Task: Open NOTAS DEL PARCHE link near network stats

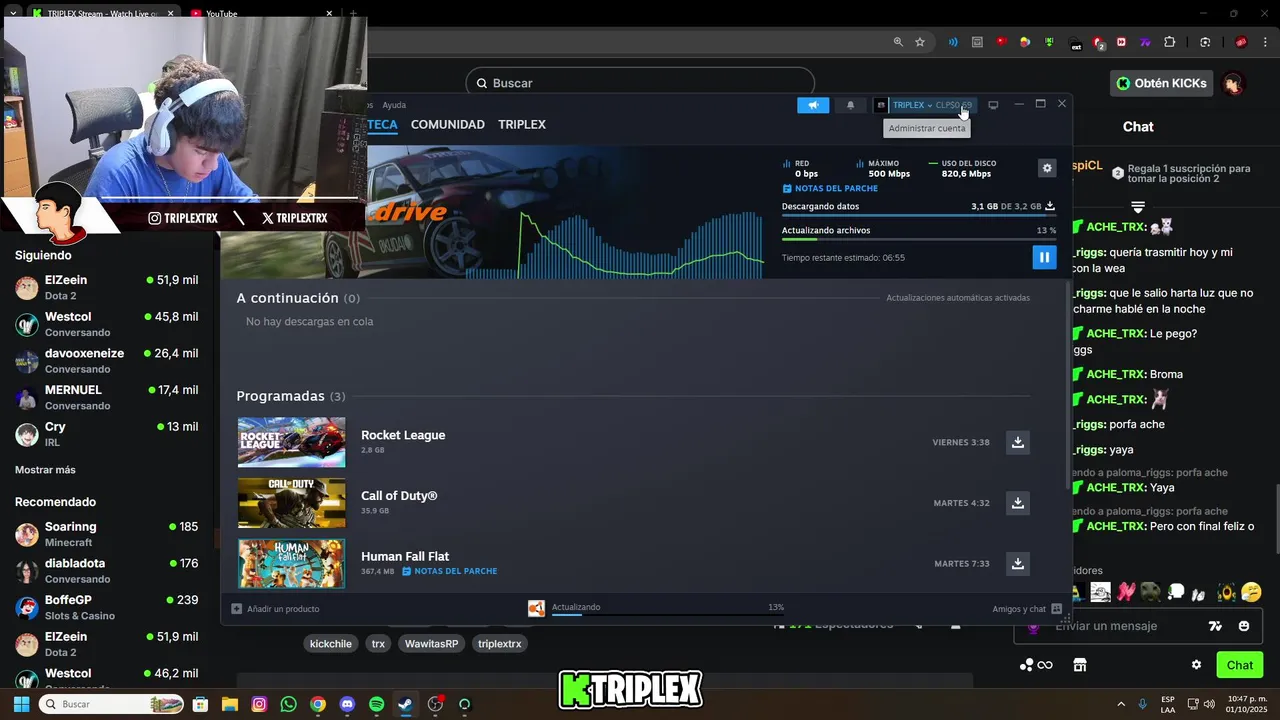Action: pyautogui.click(x=830, y=188)
